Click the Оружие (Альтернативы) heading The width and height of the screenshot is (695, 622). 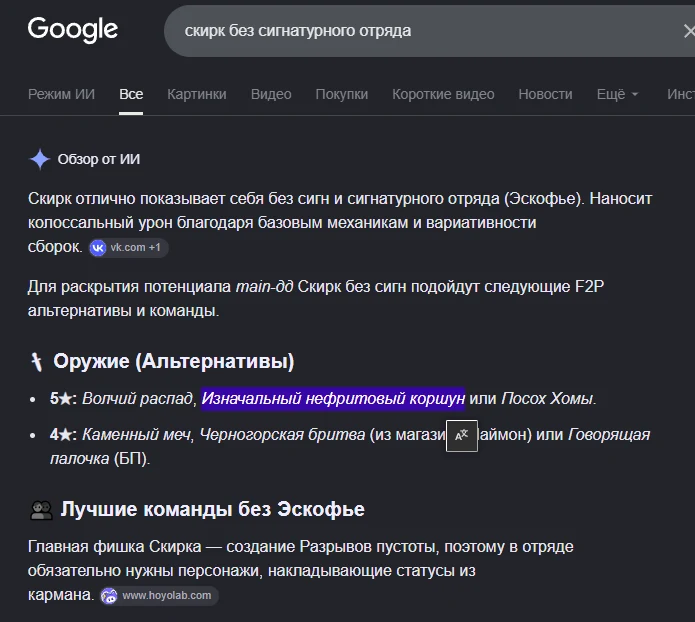click(x=173, y=361)
